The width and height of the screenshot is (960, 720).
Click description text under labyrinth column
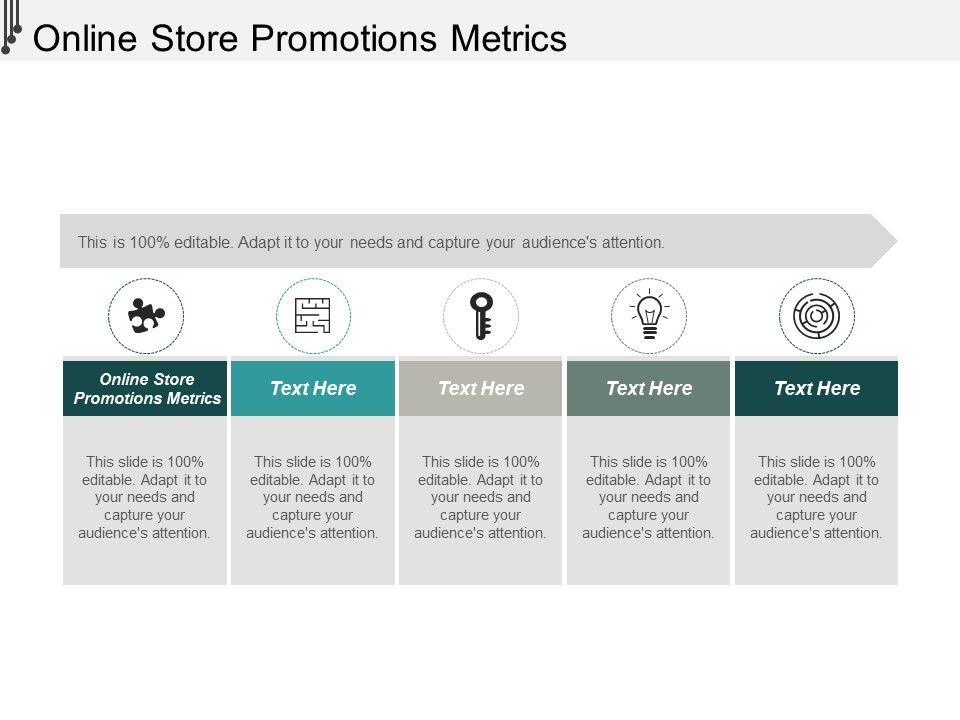817,497
